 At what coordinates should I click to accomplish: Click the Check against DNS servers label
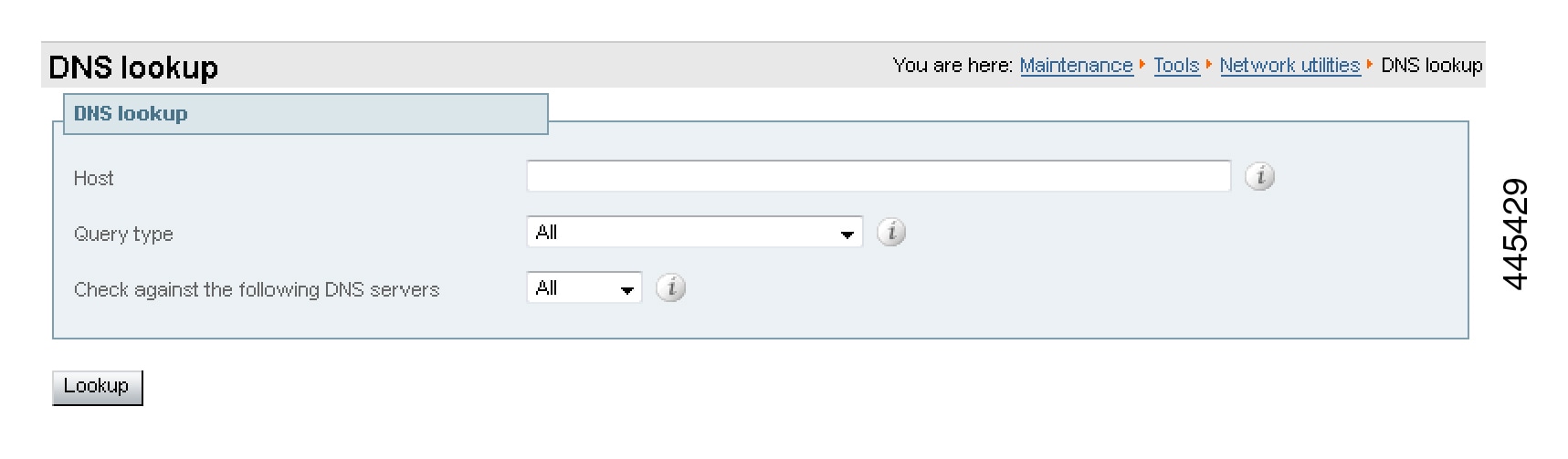(257, 289)
